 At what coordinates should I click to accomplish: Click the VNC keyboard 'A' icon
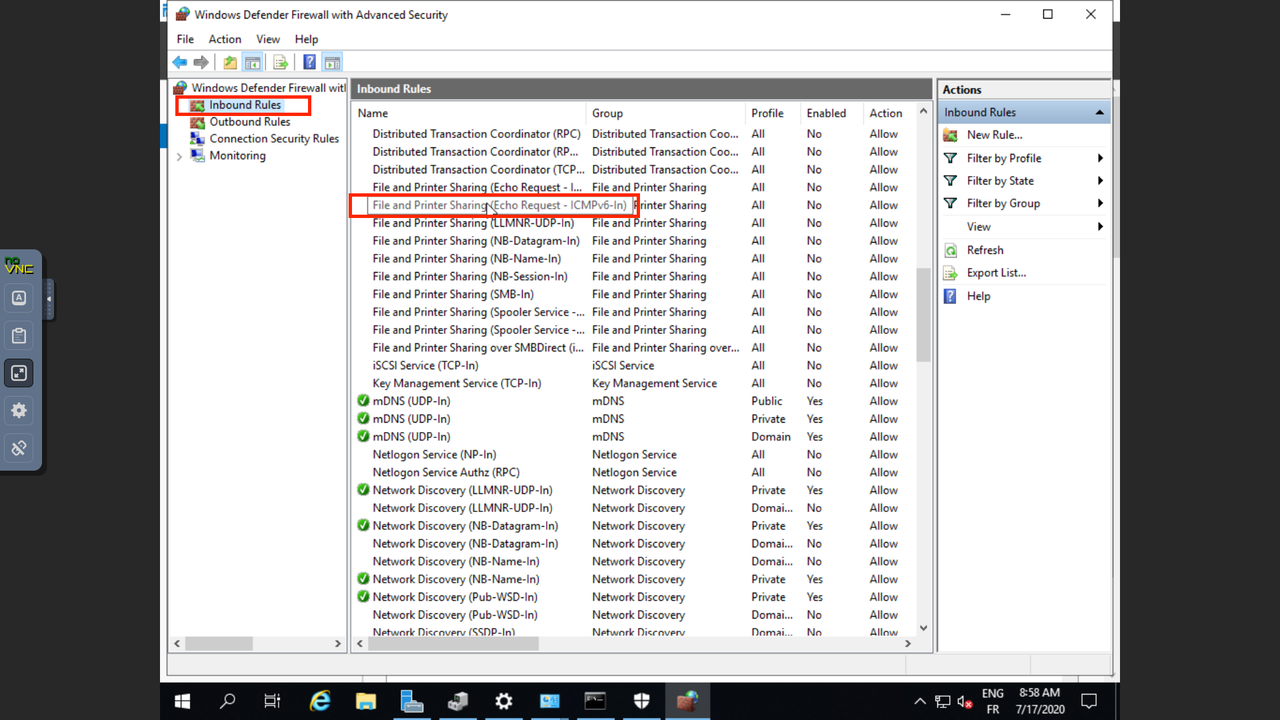tap(19, 298)
